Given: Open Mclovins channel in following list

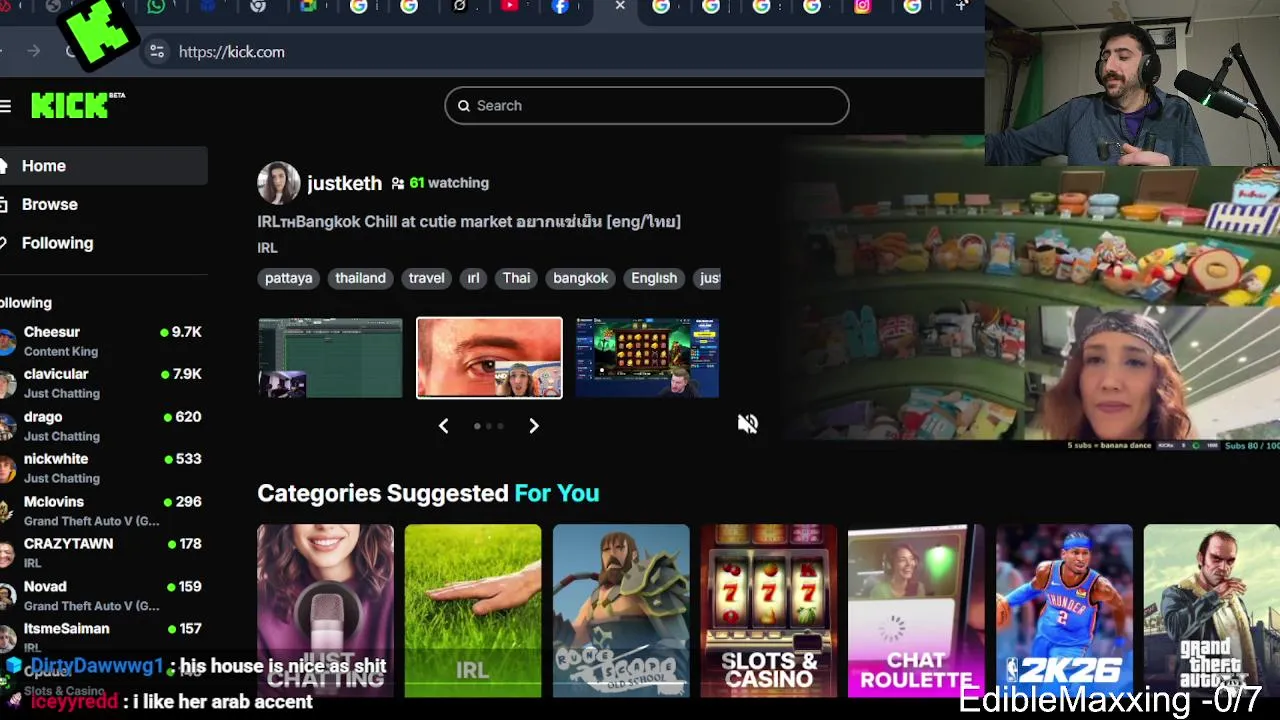Looking at the screenshot, I should tap(103, 511).
